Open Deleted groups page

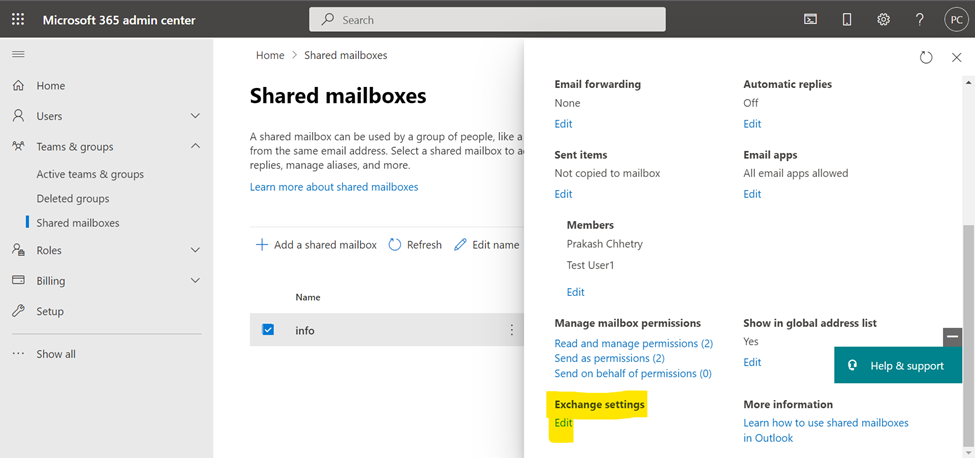(73, 198)
